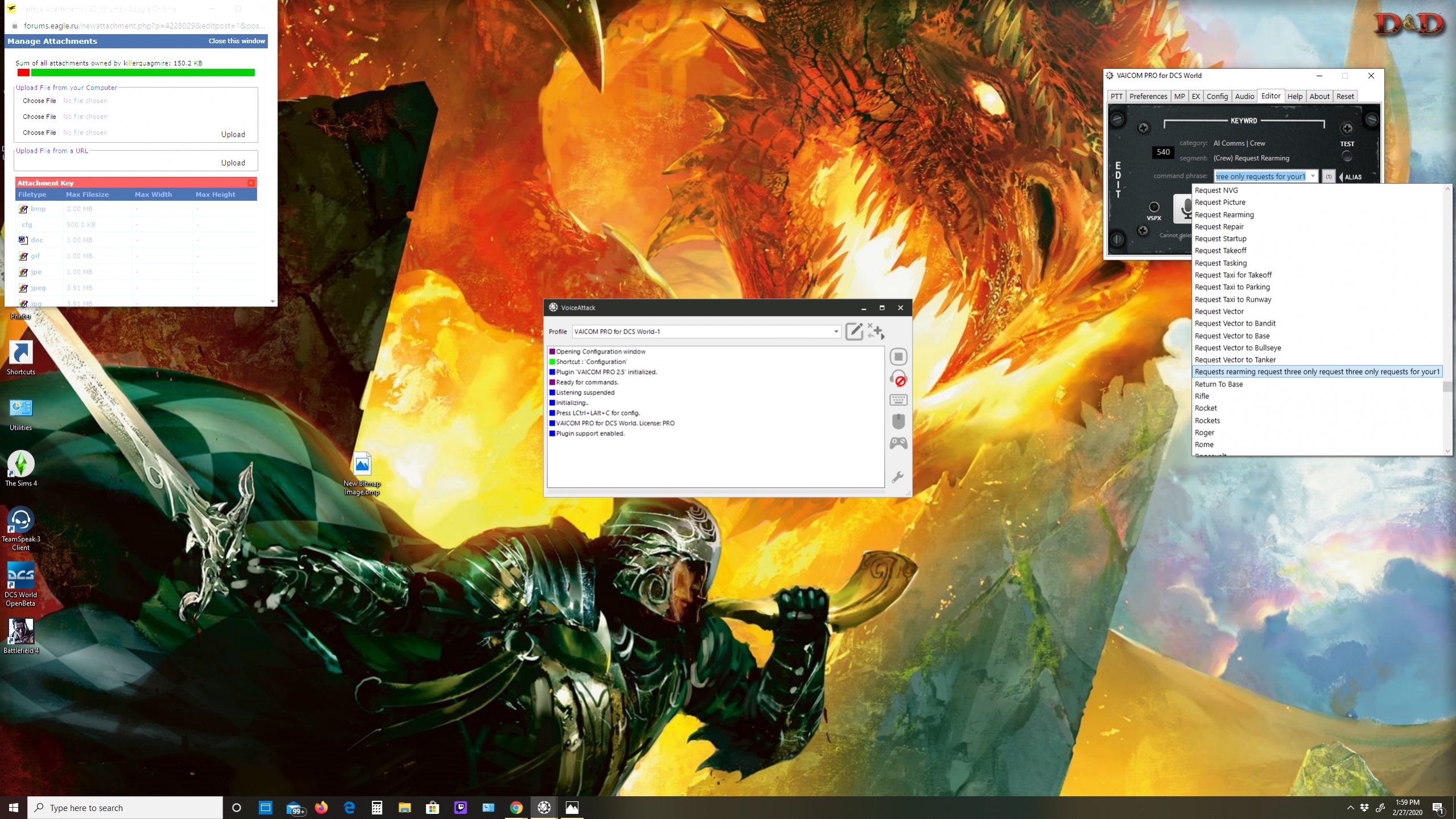Click the profile create/import plus icon
1456x819 pixels.
[876, 331]
